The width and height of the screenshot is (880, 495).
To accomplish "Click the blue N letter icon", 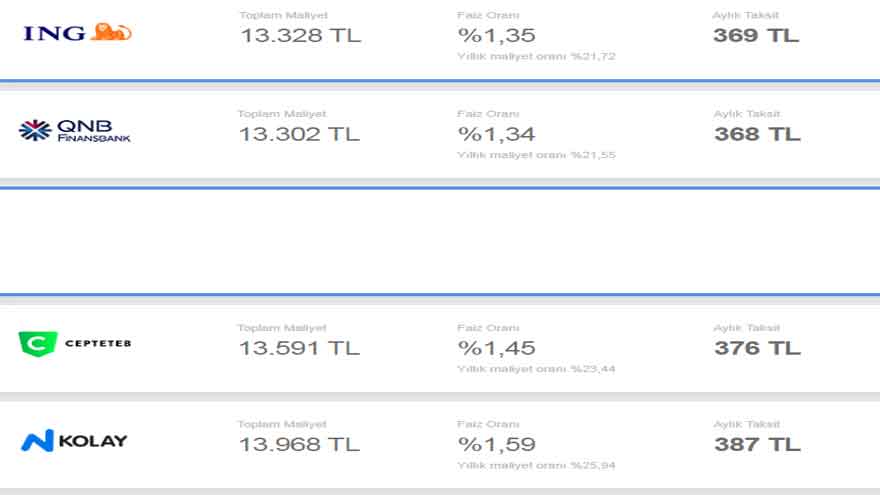I will [x=37, y=441].
